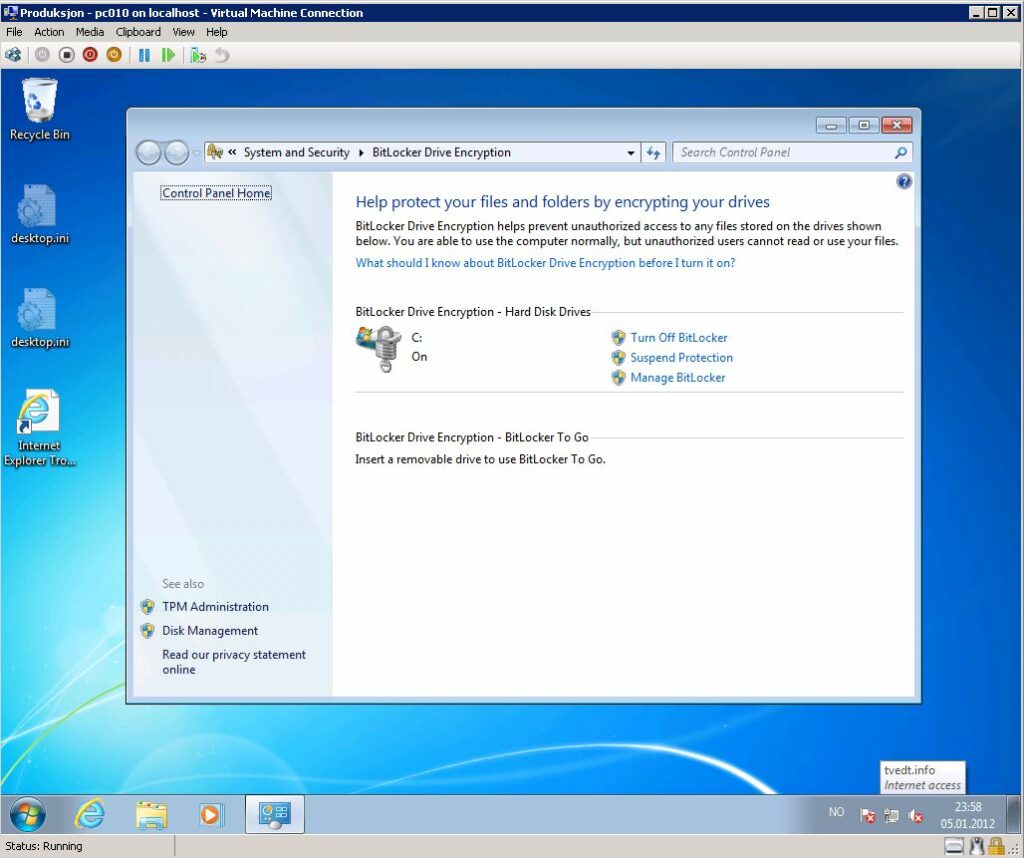1024x858 pixels.
Task: Click the Action Center flag tray icon
Action: coord(868,816)
